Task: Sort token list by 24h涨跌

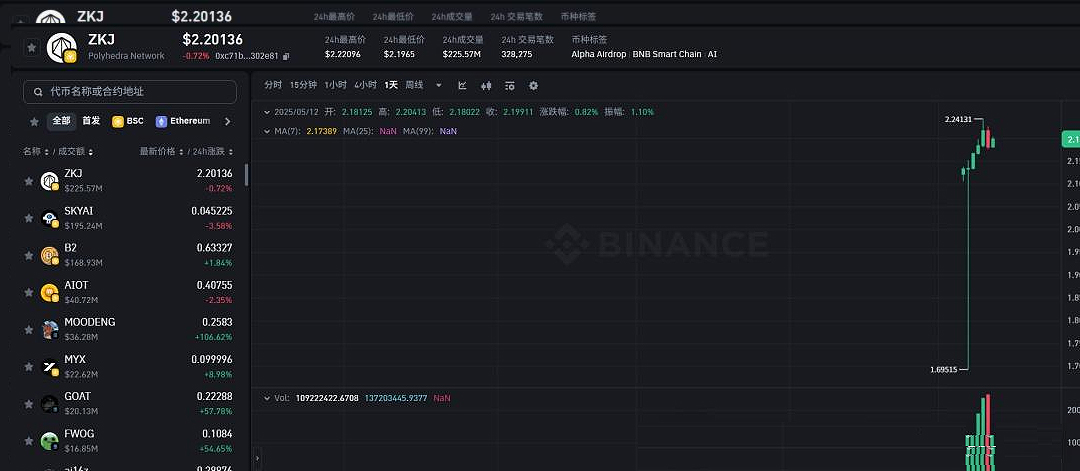Action: [x=213, y=151]
